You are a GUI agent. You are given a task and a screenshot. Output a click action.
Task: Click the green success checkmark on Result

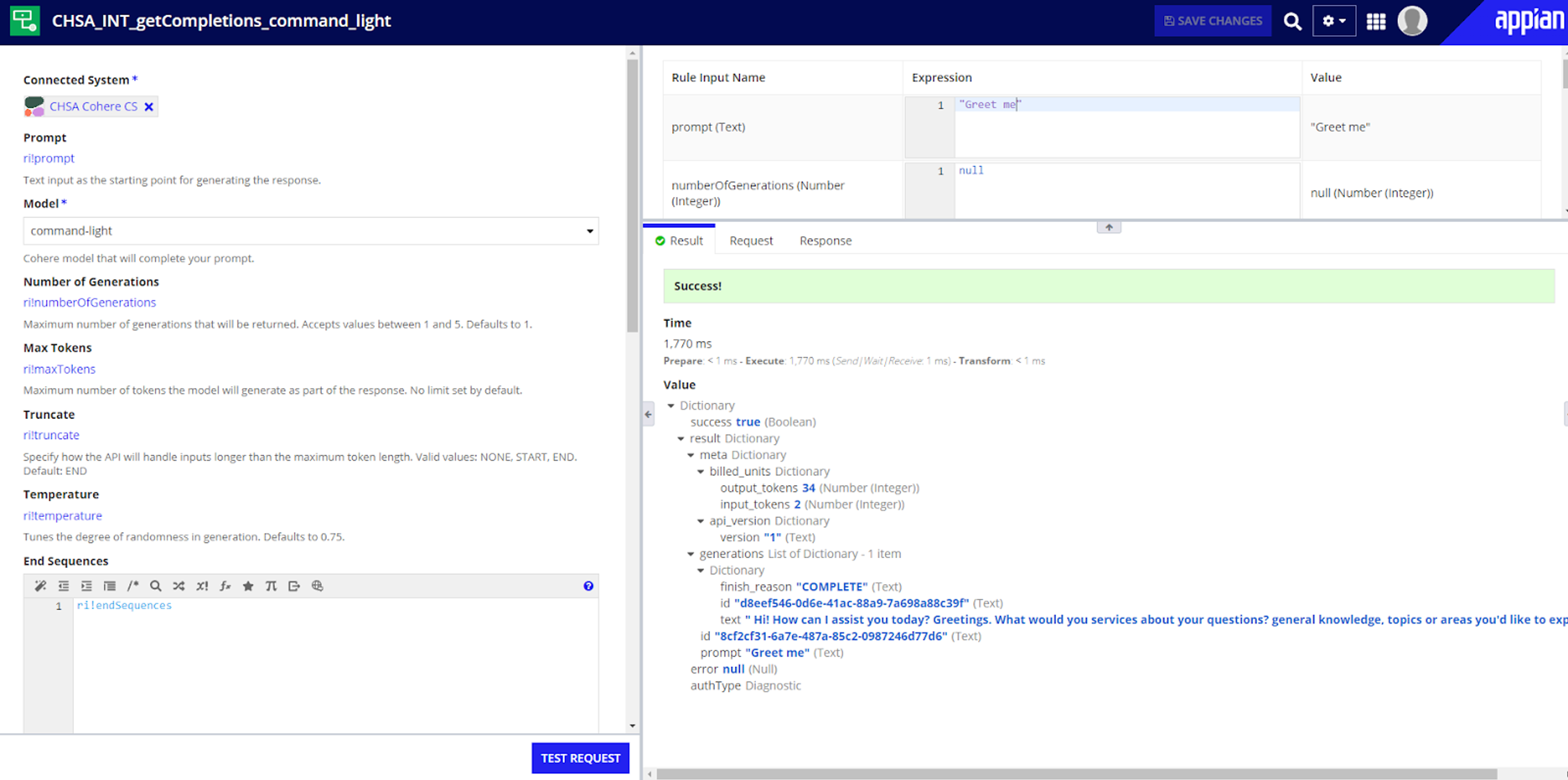[x=660, y=241]
